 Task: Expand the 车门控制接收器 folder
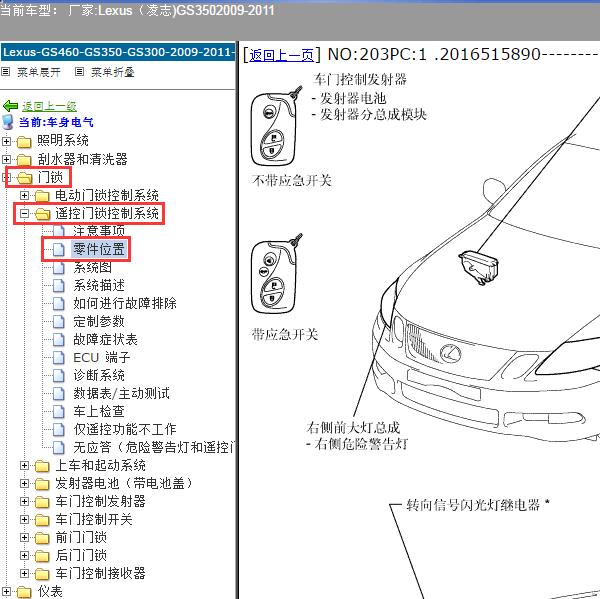24,573
